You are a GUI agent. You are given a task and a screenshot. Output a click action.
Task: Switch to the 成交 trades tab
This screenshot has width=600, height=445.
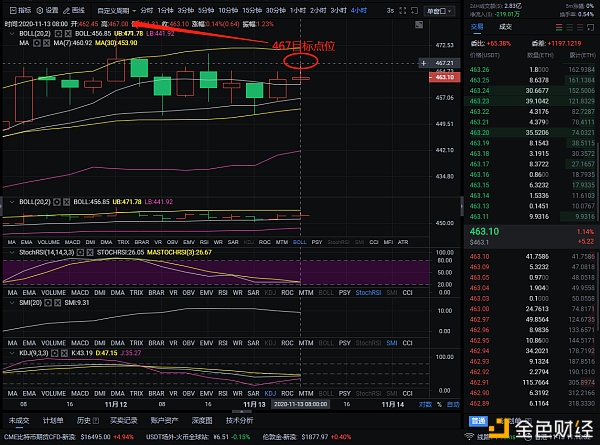coord(505,27)
